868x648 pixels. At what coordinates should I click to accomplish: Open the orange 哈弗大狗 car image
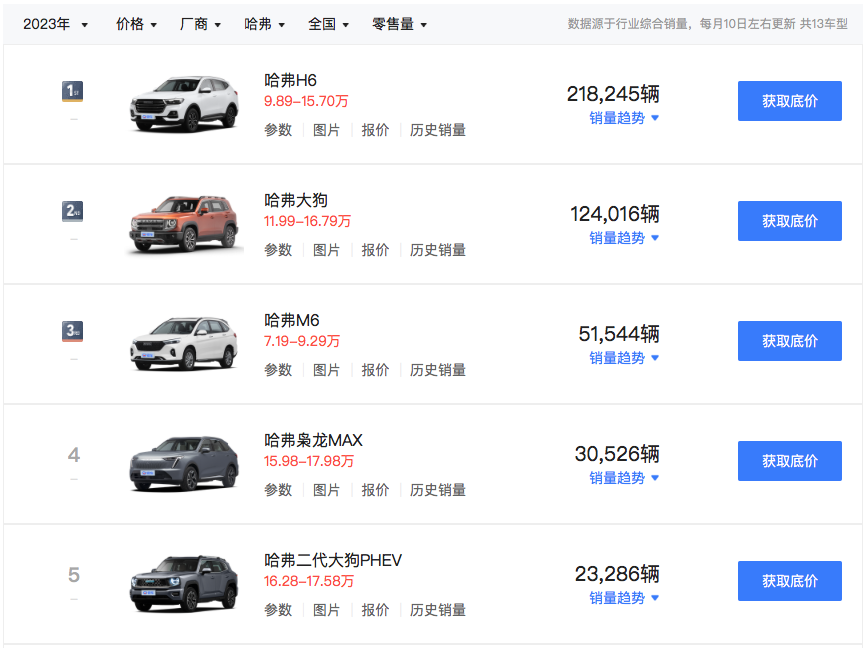point(184,224)
